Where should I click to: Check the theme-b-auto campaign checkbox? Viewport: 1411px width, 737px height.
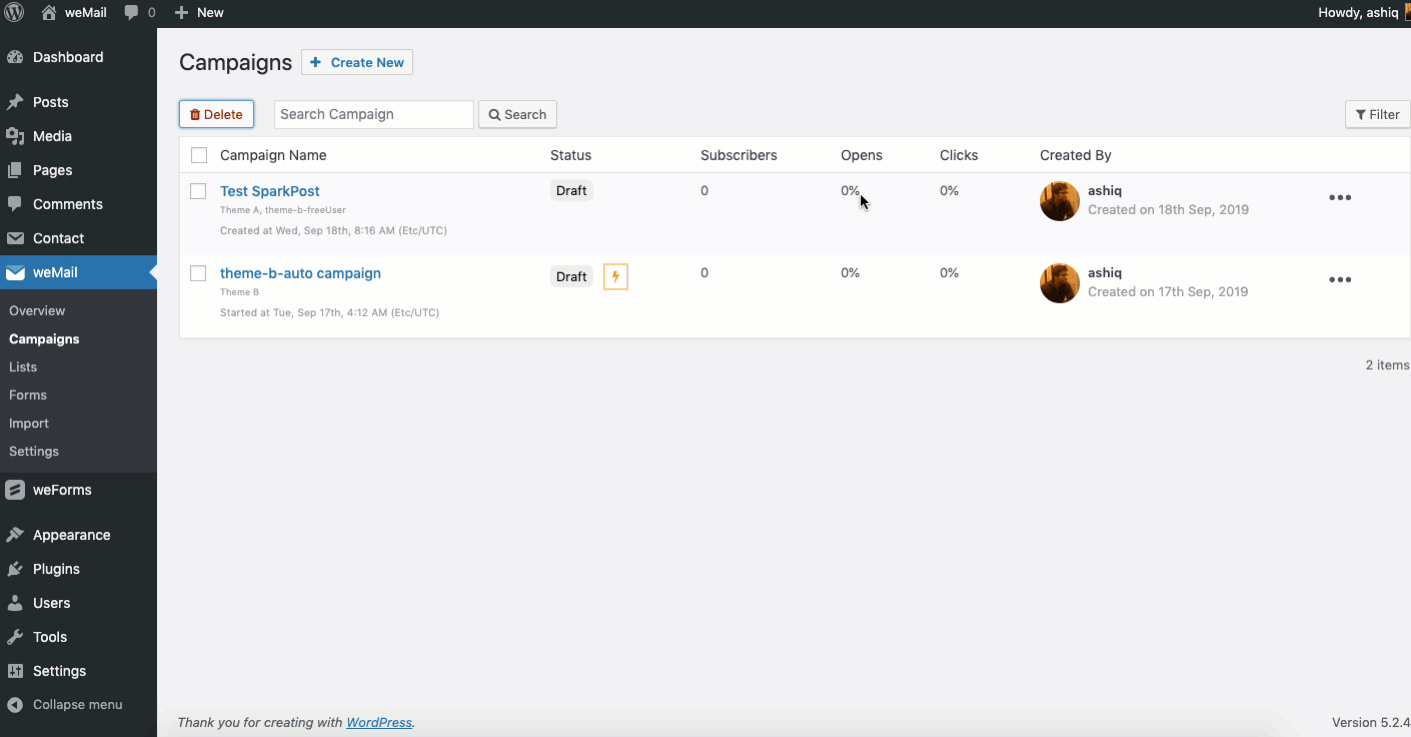pyautogui.click(x=198, y=273)
